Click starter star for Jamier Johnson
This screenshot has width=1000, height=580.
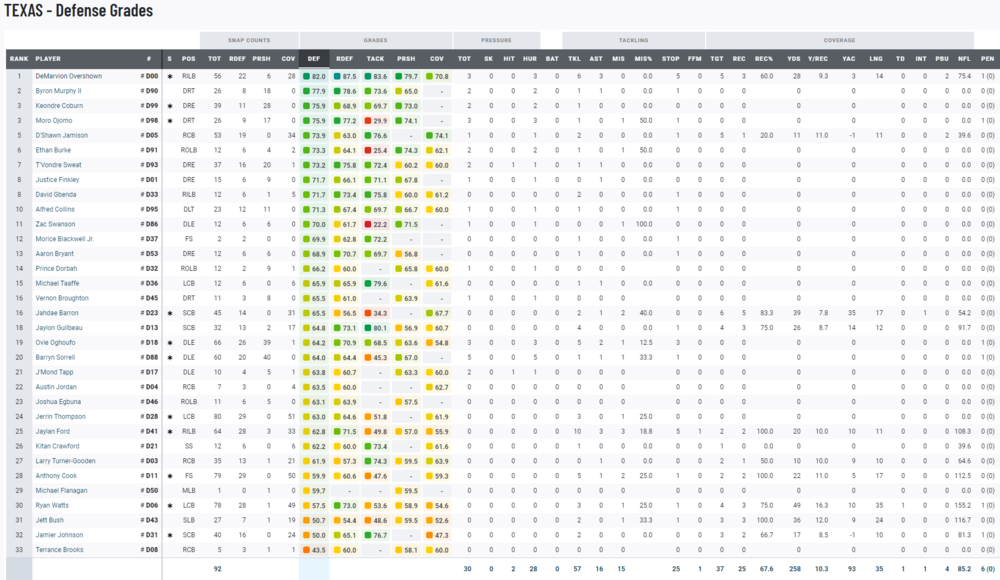point(170,535)
